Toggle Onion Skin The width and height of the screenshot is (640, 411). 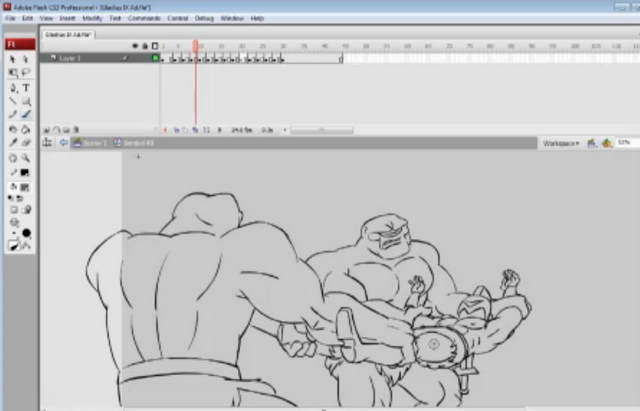tap(176, 130)
